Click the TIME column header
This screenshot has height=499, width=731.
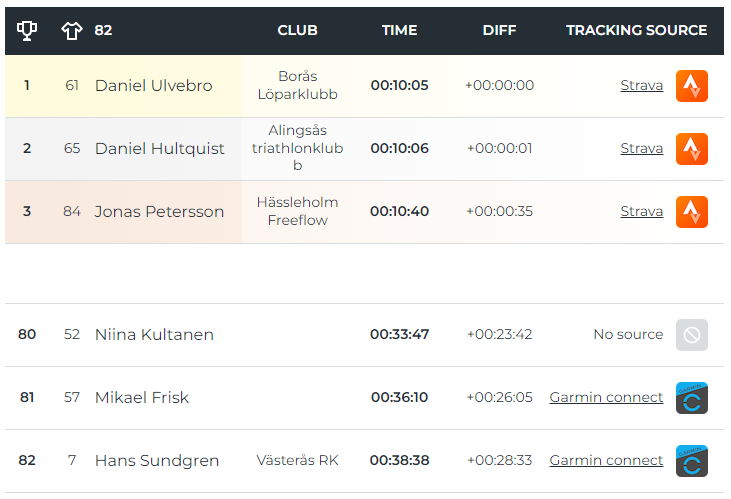pyautogui.click(x=400, y=30)
